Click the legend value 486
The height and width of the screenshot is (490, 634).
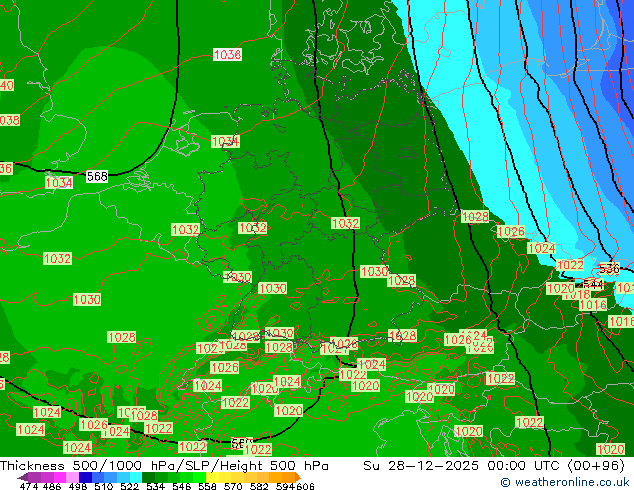click(52, 486)
